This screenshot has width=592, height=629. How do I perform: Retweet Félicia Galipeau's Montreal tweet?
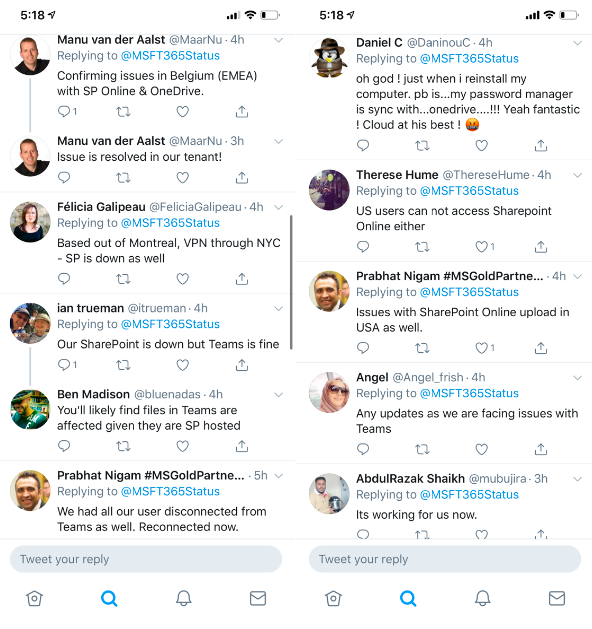tap(123, 278)
